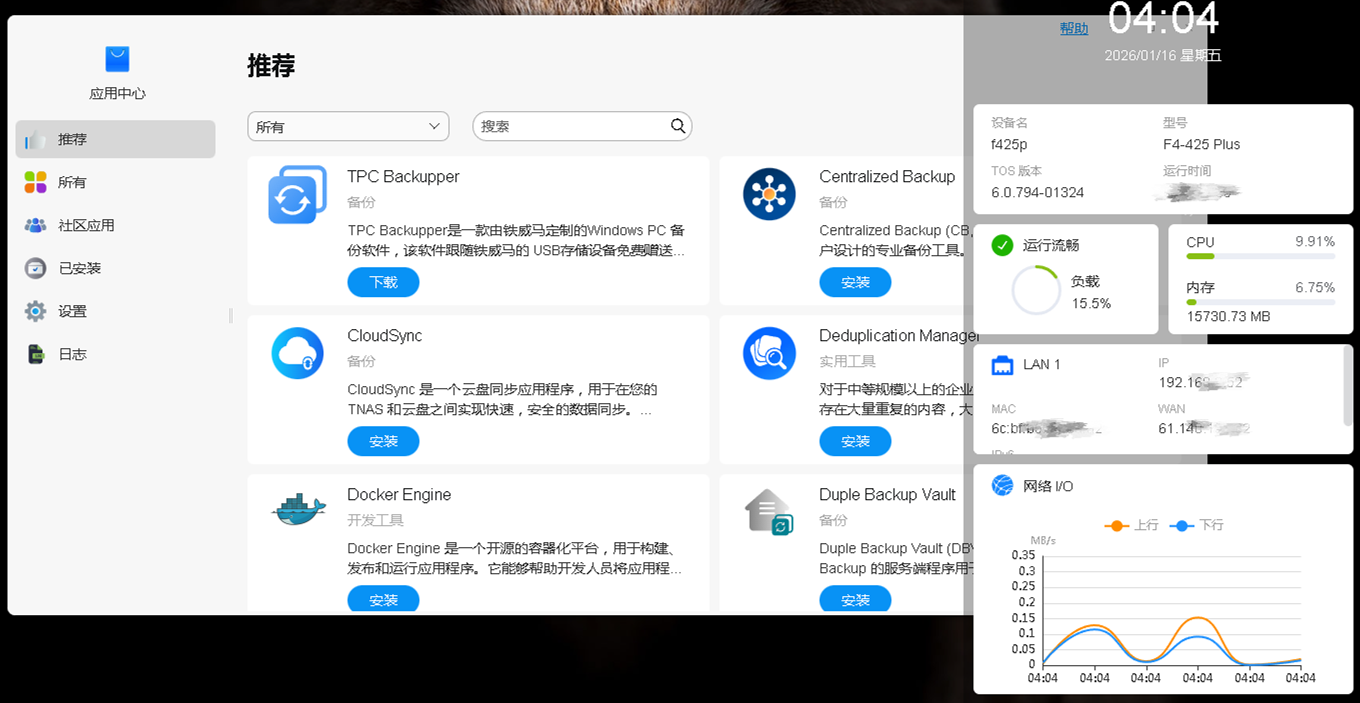The image size is (1360, 703).
Task: Open 设置 in the App Center sidebar
Action: (115, 311)
